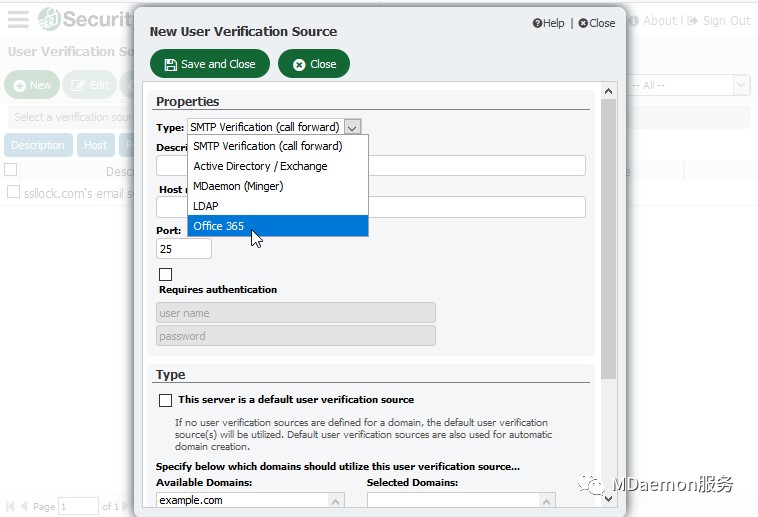Click previous page arrow icon
This screenshot has width=758, height=517.
(x=24, y=506)
